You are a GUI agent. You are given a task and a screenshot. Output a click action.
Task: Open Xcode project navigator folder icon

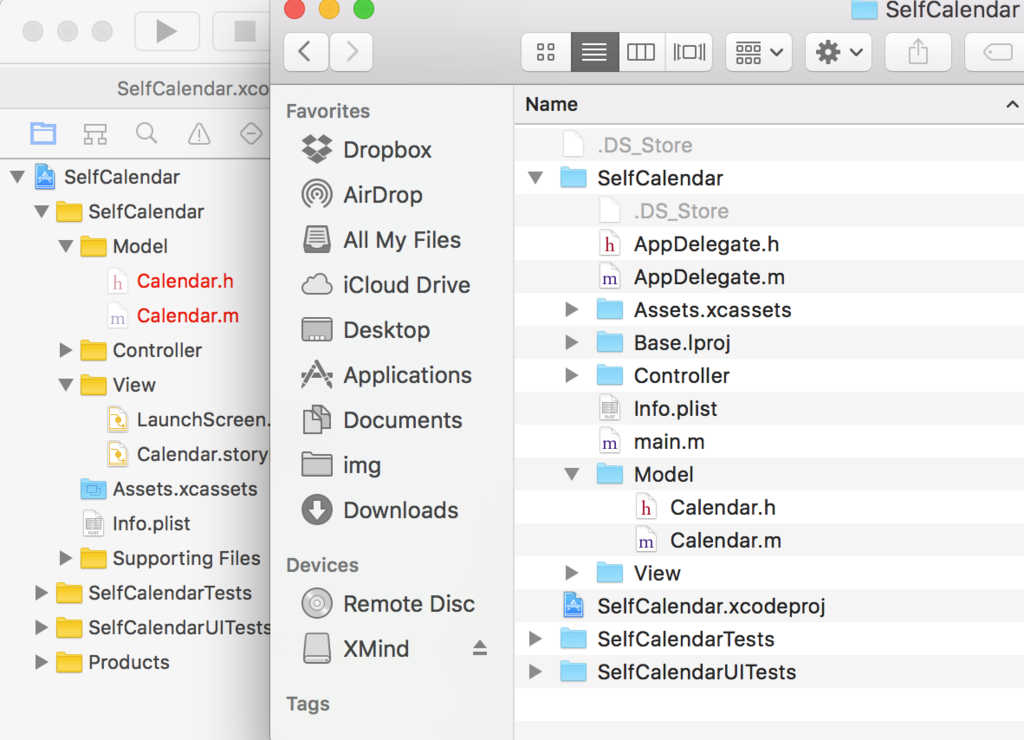pos(43,134)
